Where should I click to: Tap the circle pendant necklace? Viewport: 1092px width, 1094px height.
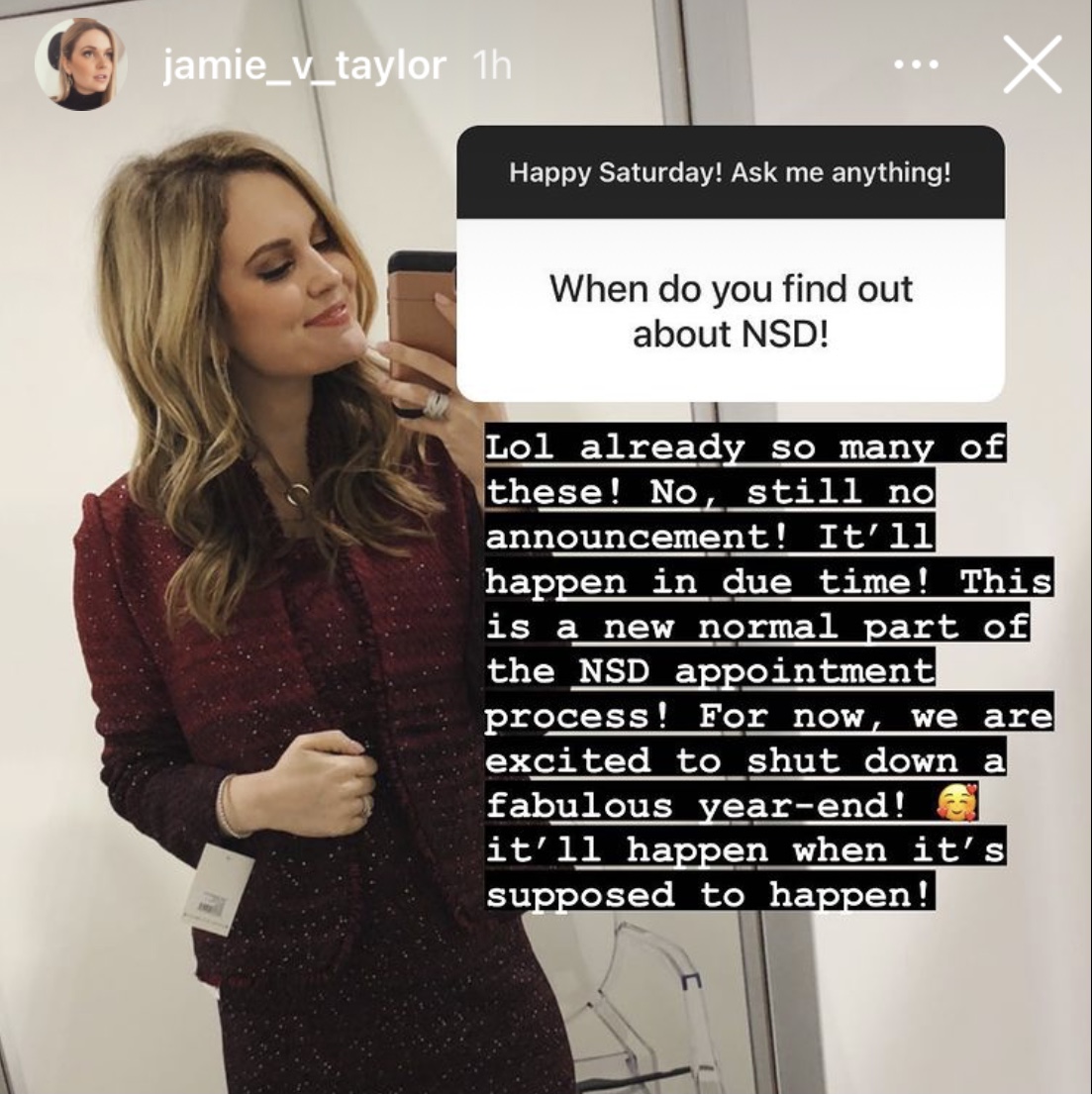[x=297, y=493]
